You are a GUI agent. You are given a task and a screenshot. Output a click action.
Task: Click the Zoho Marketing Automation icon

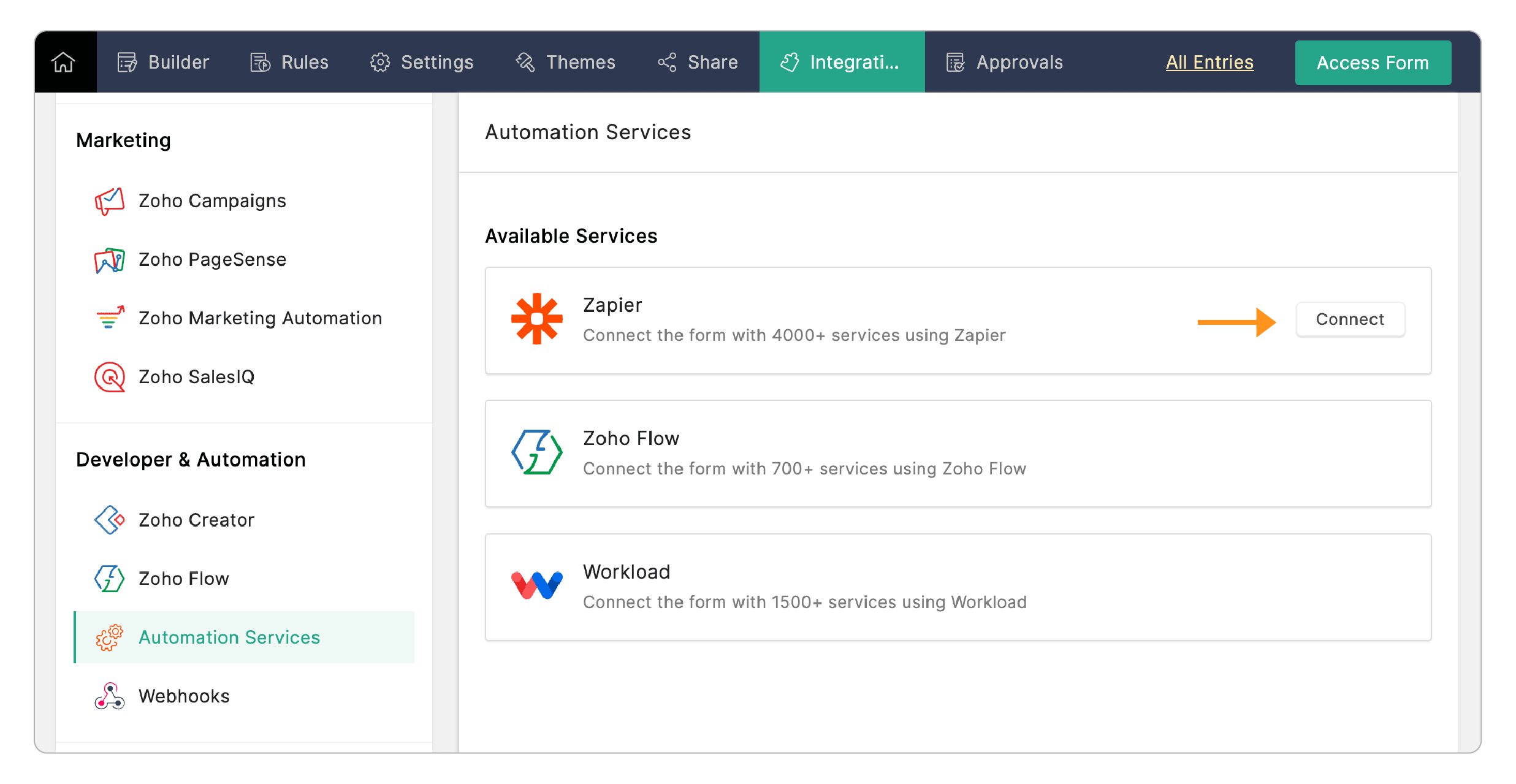(110, 318)
